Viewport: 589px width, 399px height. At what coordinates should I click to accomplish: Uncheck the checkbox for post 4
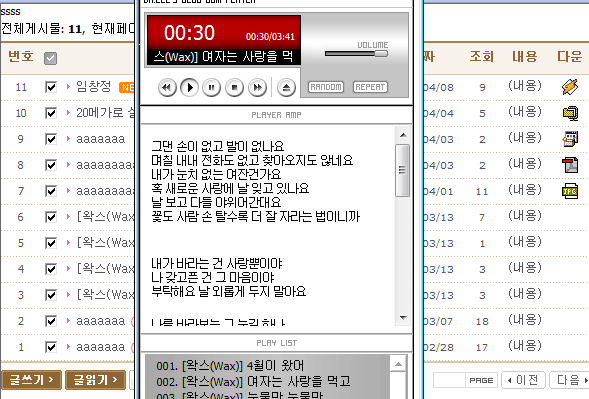[x=50, y=269]
